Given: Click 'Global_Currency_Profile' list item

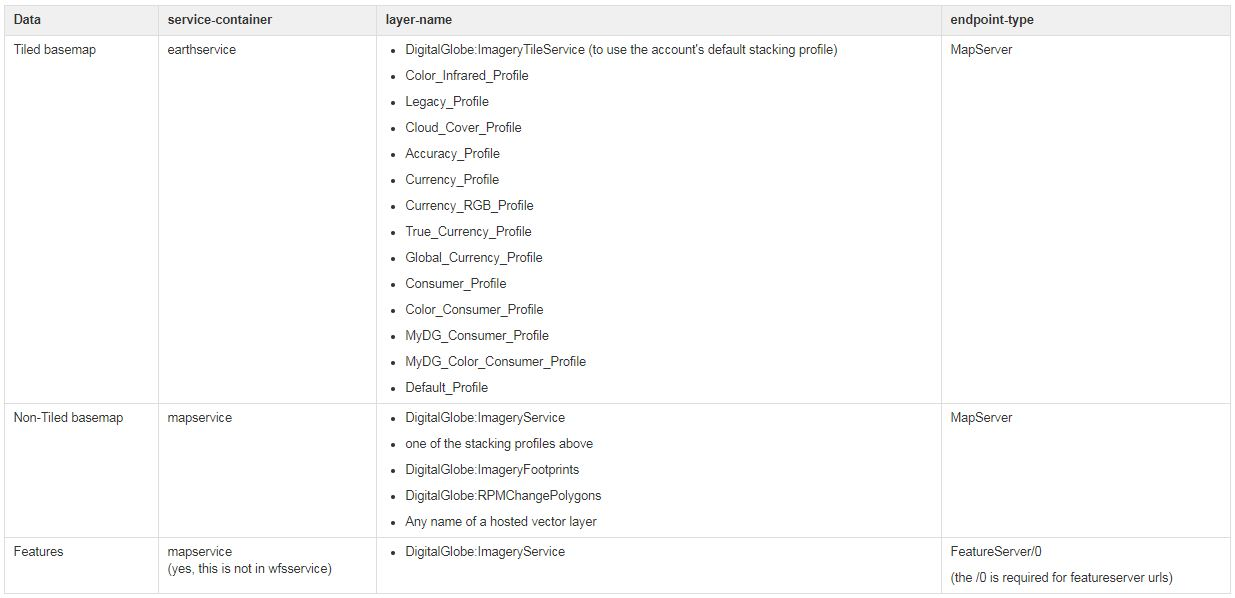Looking at the screenshot, I should (x=474, y=258).
